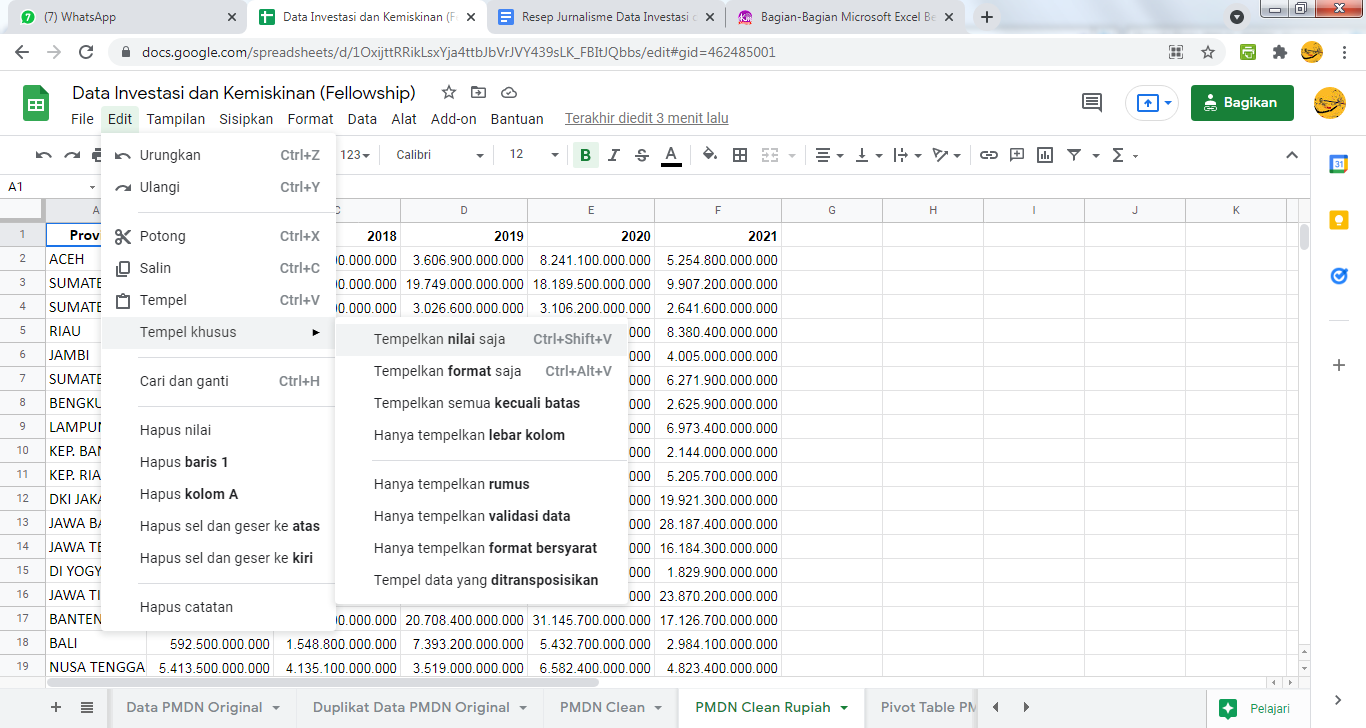
Task: Click the green Bagikan share button
Action: pyautogui.click(x=1241, y=103)
